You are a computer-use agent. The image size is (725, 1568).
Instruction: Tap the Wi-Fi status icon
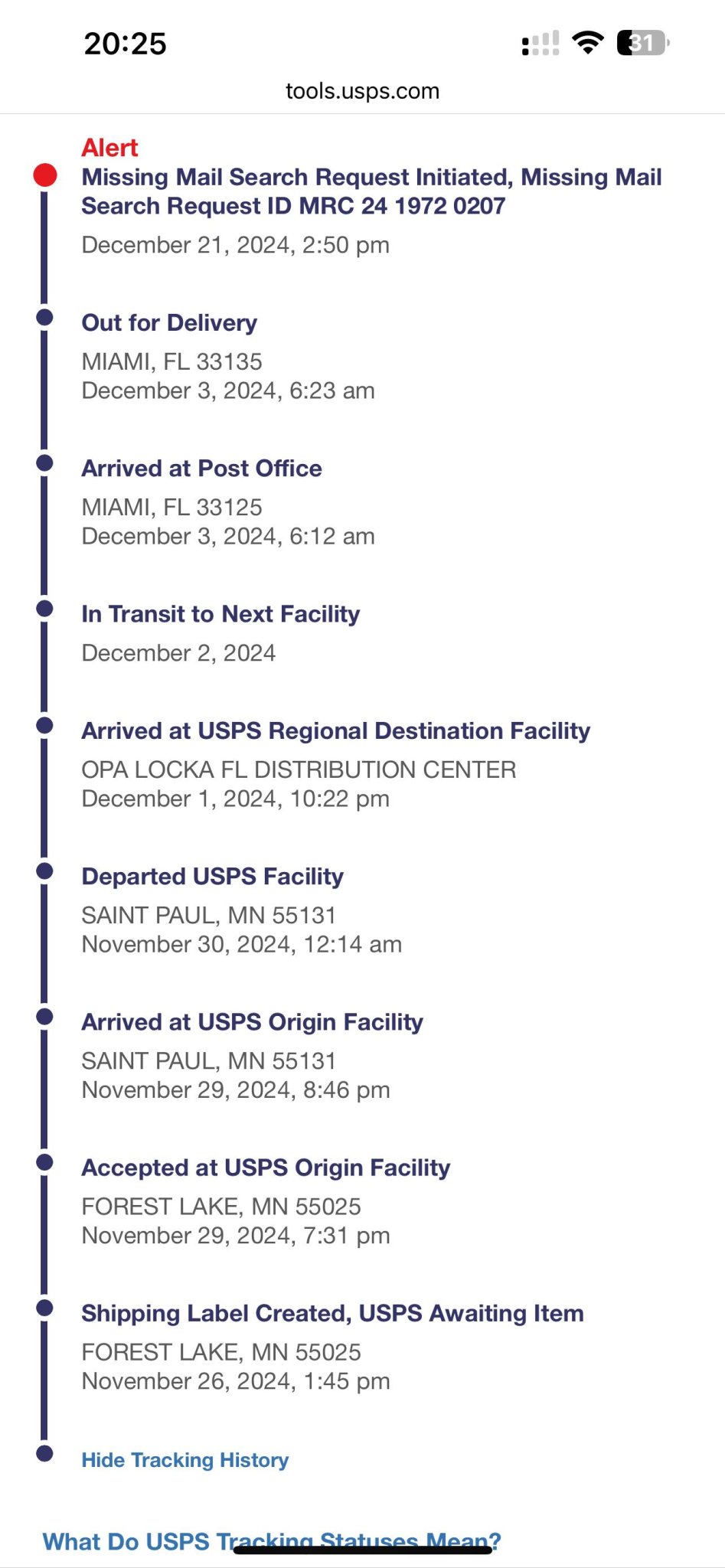[587, 43]
